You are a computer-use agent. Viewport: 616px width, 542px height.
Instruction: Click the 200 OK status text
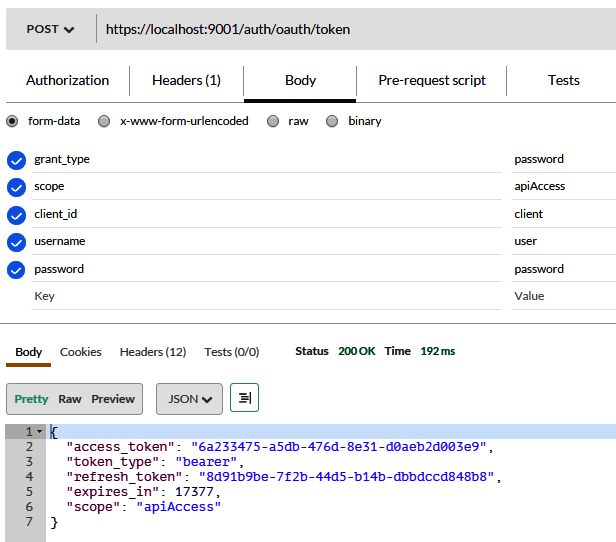(357, 351)
